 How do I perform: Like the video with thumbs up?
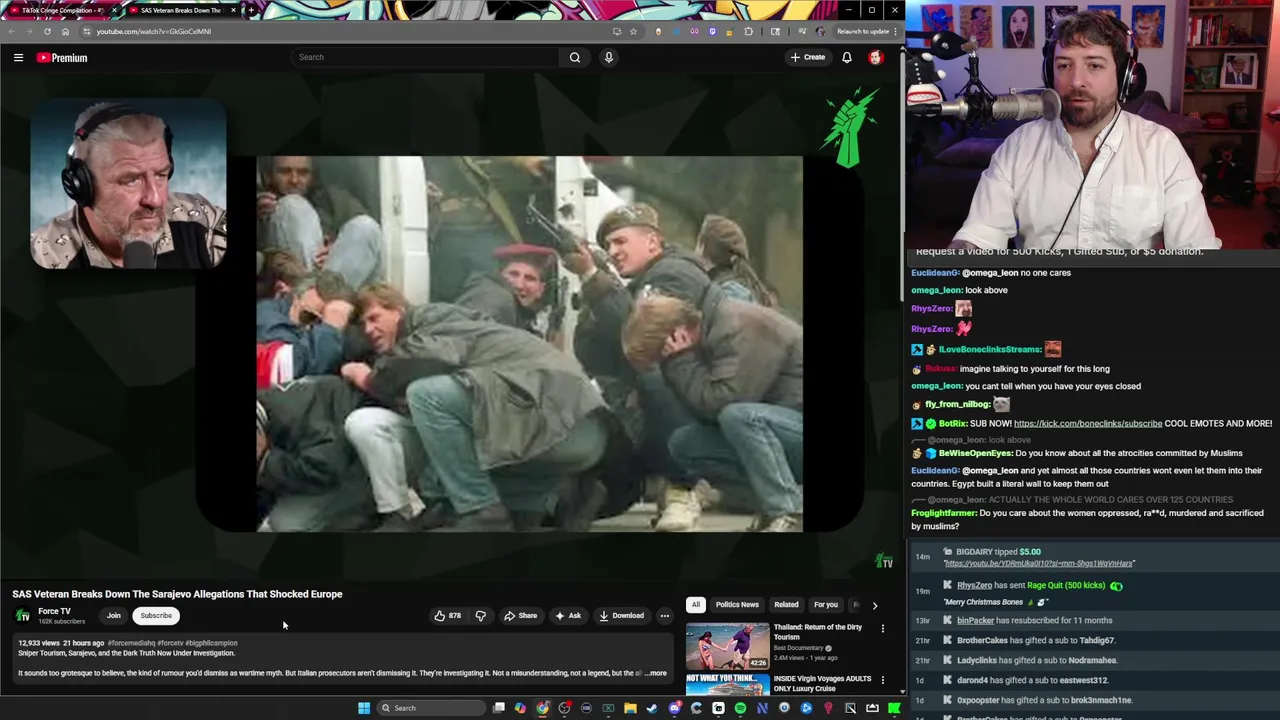point(448,615)
